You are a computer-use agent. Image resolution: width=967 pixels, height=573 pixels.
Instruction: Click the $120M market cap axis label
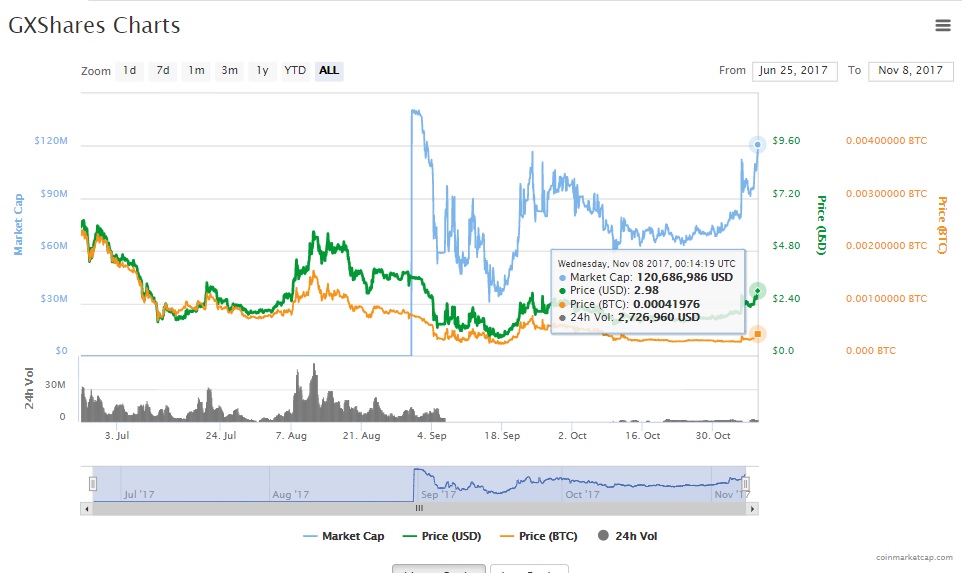[x=51, y=141]
